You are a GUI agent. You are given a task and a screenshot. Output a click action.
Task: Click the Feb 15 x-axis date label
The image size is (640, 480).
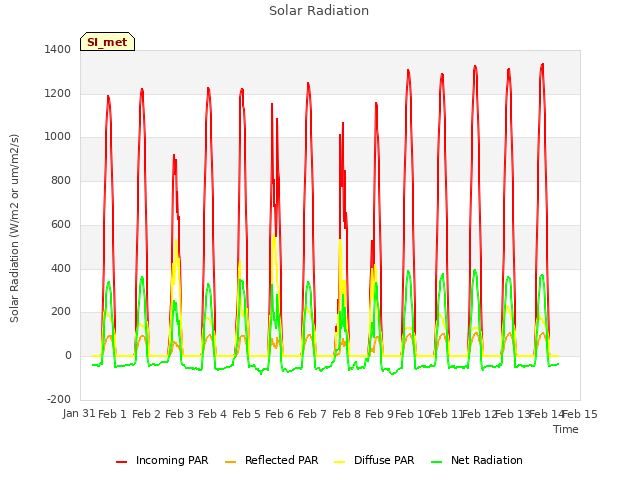[x=580, y=414]
